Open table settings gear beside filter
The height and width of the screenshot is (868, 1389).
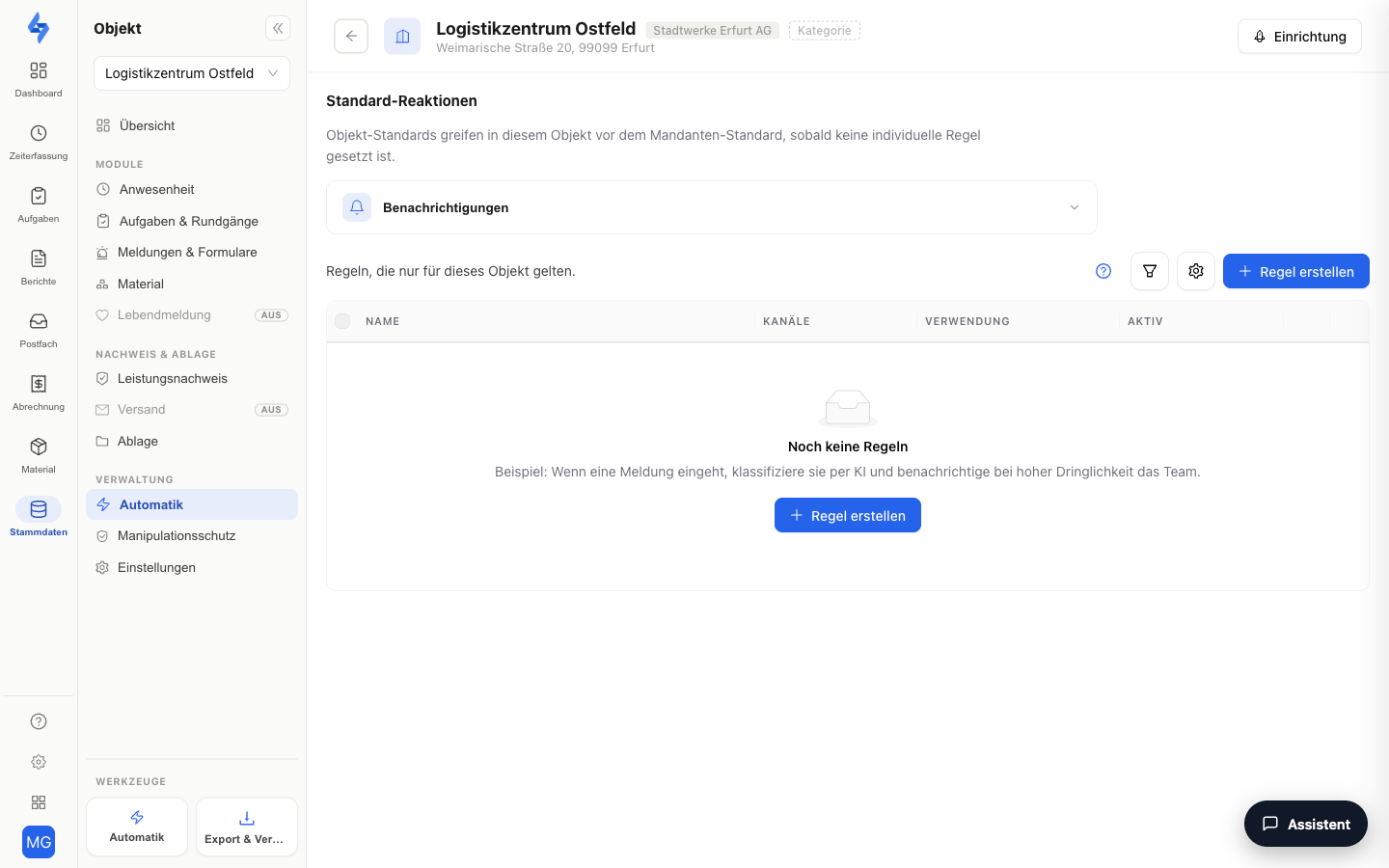point(1196,271)
